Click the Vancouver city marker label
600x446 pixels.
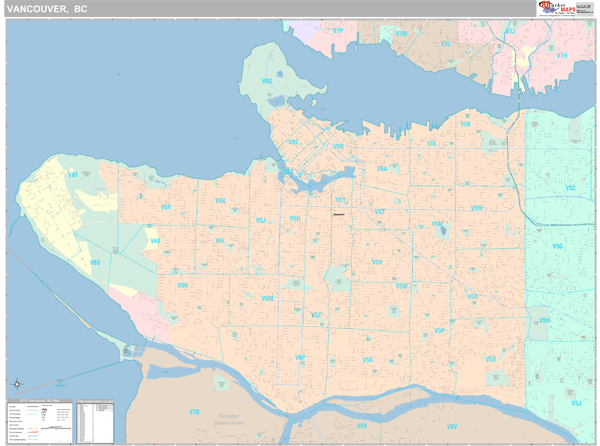[338, 213]
